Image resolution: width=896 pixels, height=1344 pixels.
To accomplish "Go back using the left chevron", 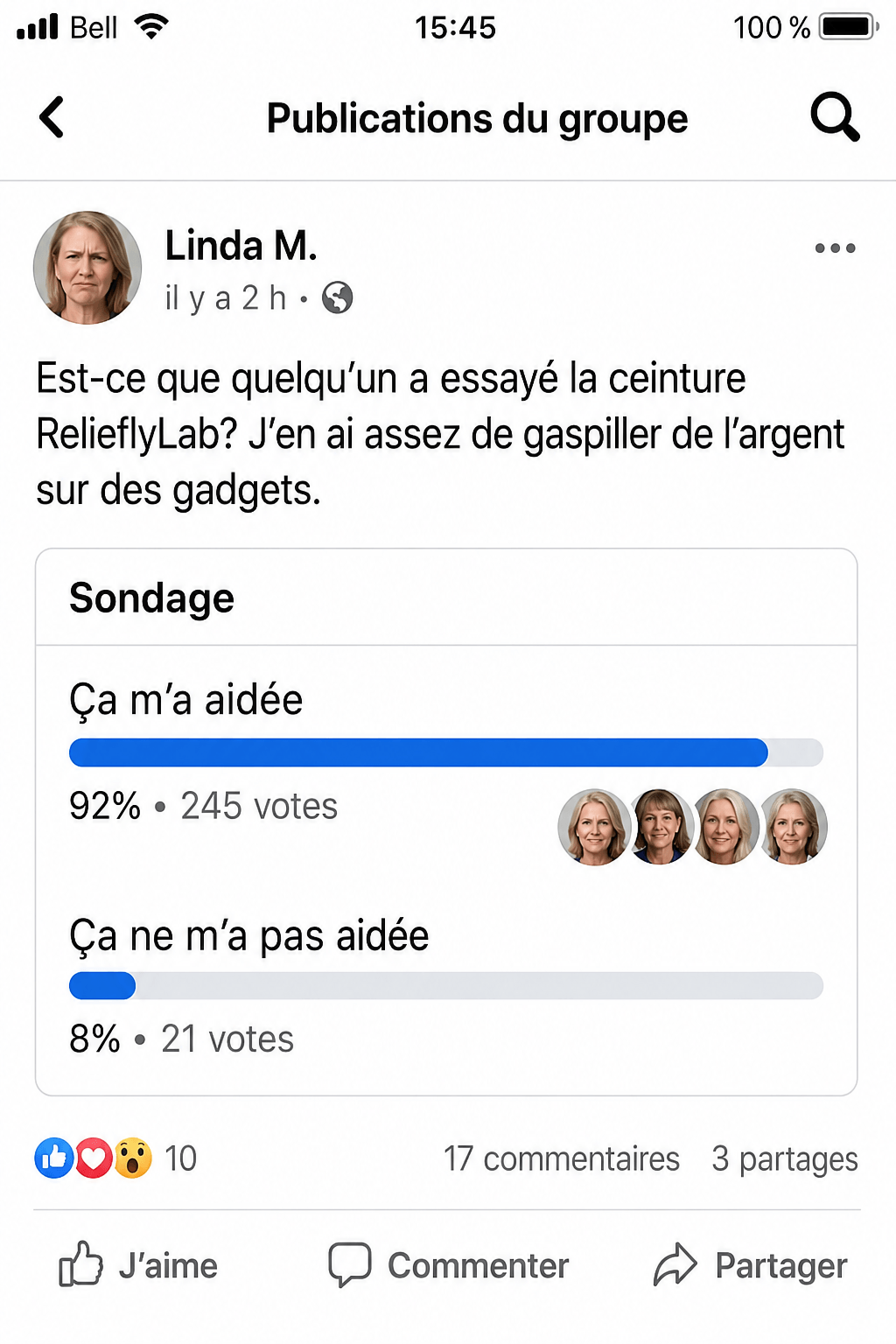I will click(x=52, y=117).
